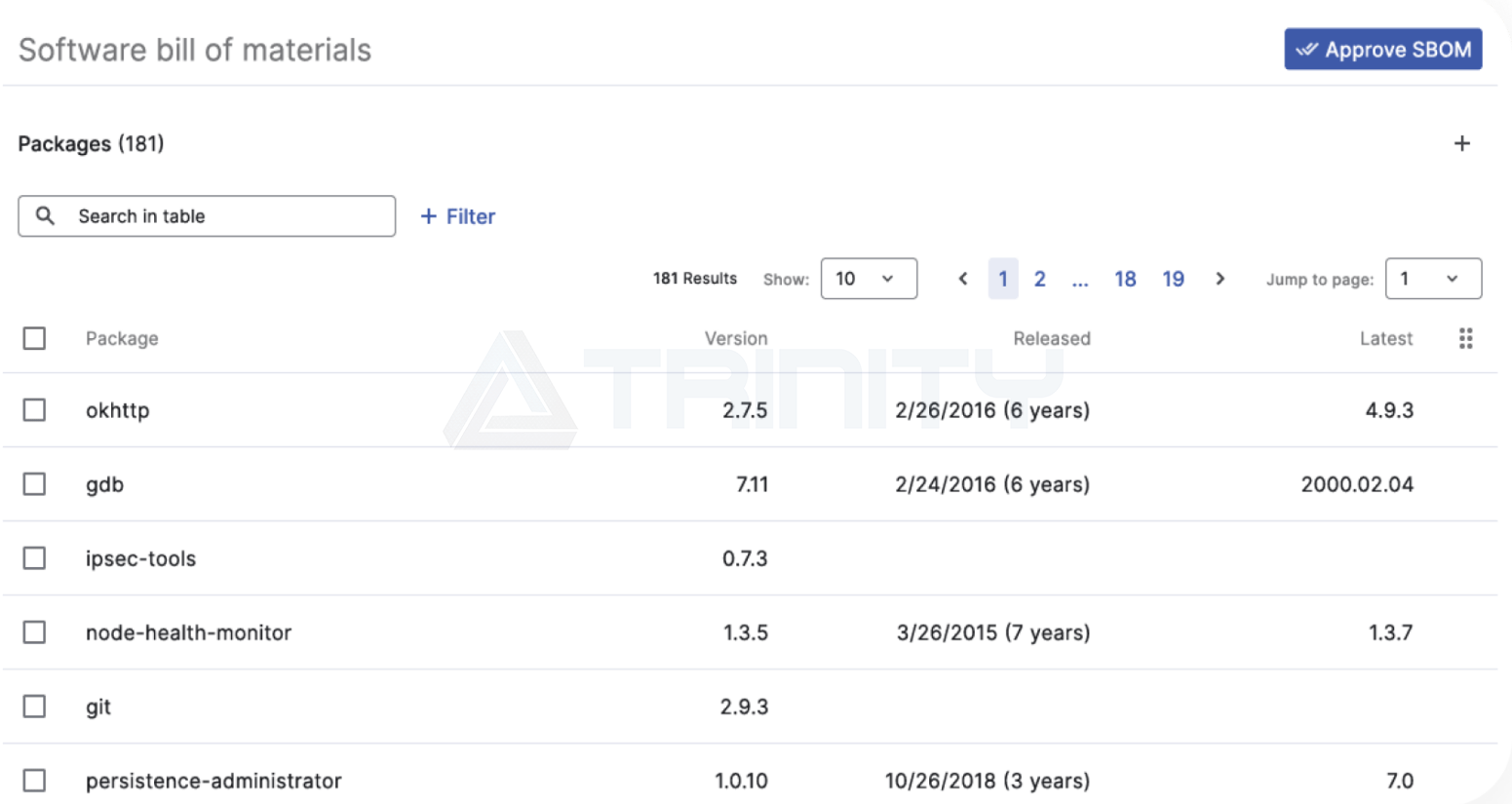Check the node-health-monitor row checkbox
The width and height of the screenshot is (1512, 804).
34,632
